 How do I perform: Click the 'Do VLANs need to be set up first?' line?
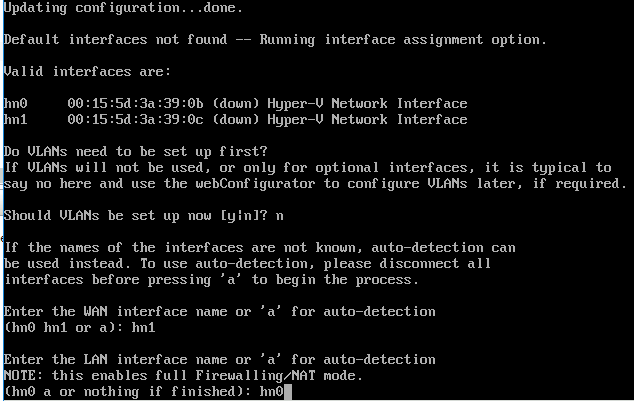pos(135,152)
